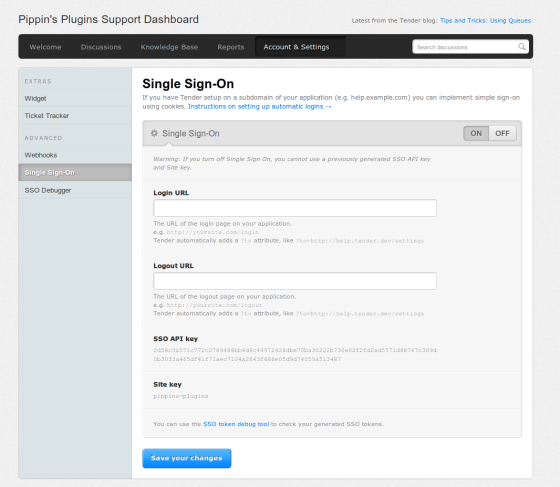
Task: Open instructions on setting up automatic logins
Action: click(260, 106)
